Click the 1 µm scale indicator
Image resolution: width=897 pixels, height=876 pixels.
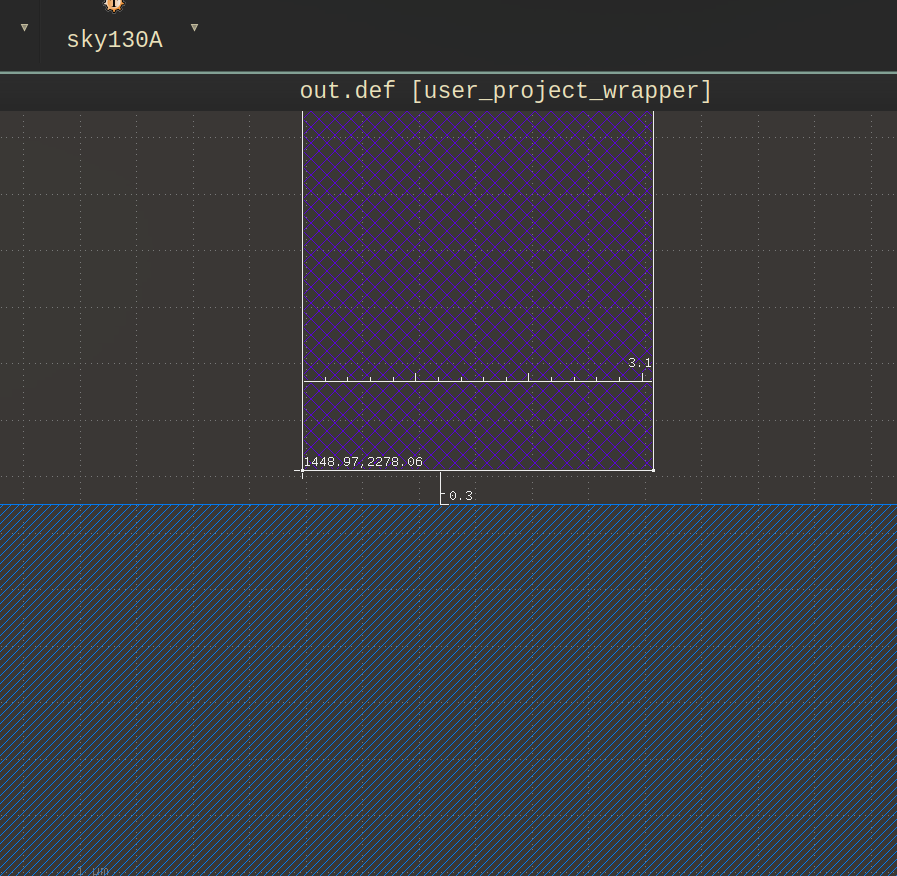tap(91, 870)
